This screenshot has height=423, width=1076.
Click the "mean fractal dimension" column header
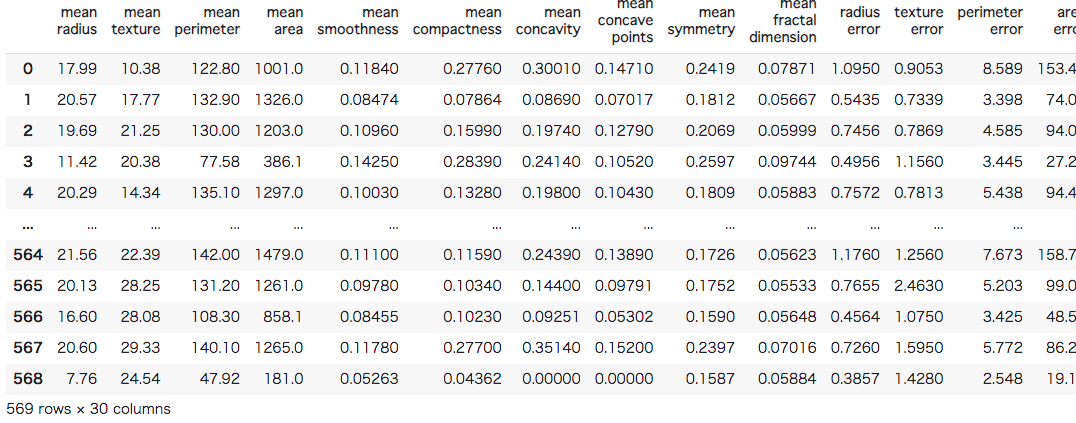tap(782, 21)
